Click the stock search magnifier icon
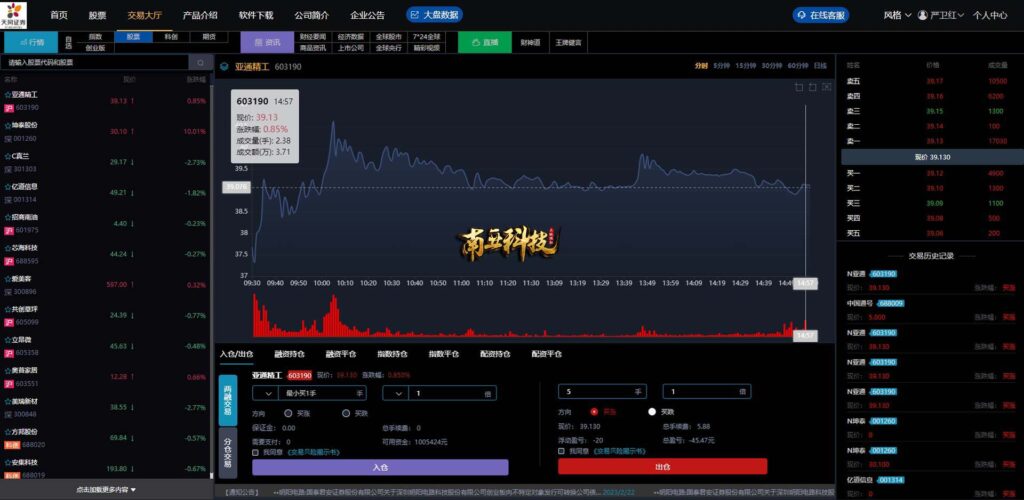This screenshot has height=500, width=1024. point(200,63)
